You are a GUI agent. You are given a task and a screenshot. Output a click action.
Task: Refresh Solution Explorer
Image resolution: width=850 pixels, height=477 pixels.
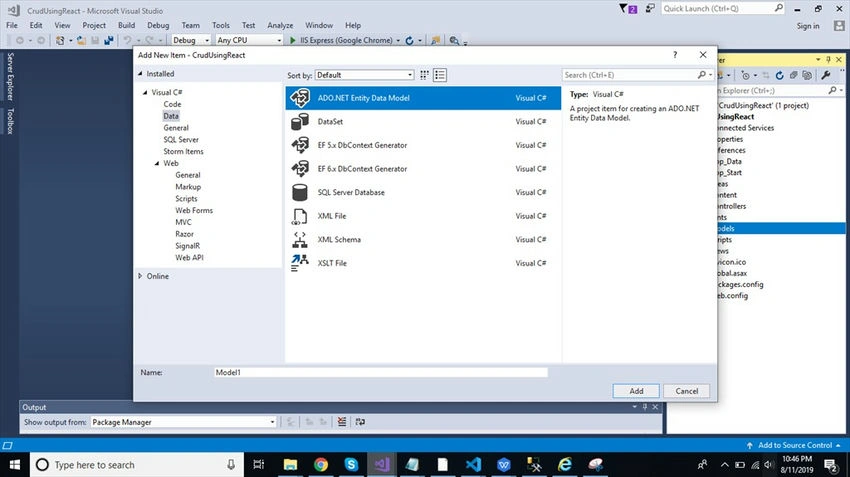click(x=779, y=75)
